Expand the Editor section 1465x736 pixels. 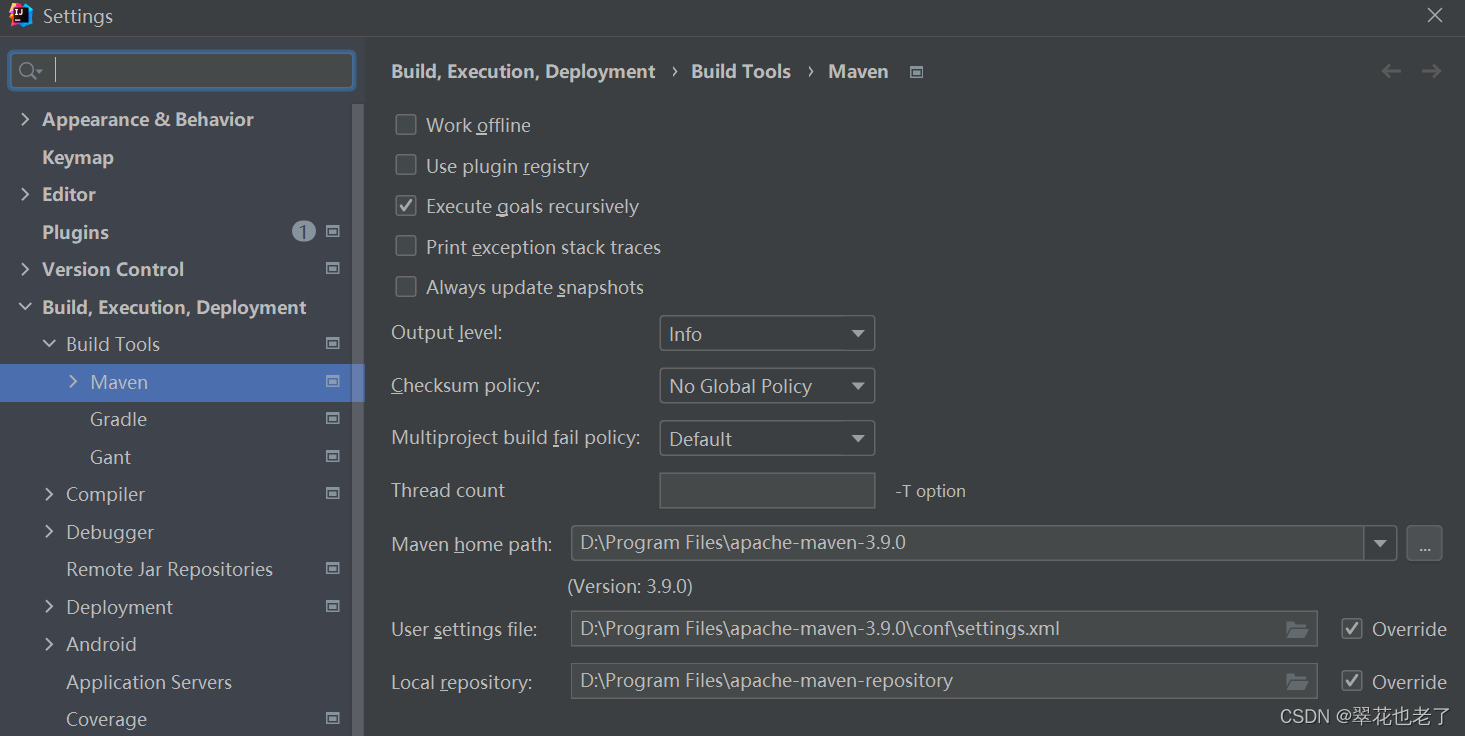tap(25, 194)
